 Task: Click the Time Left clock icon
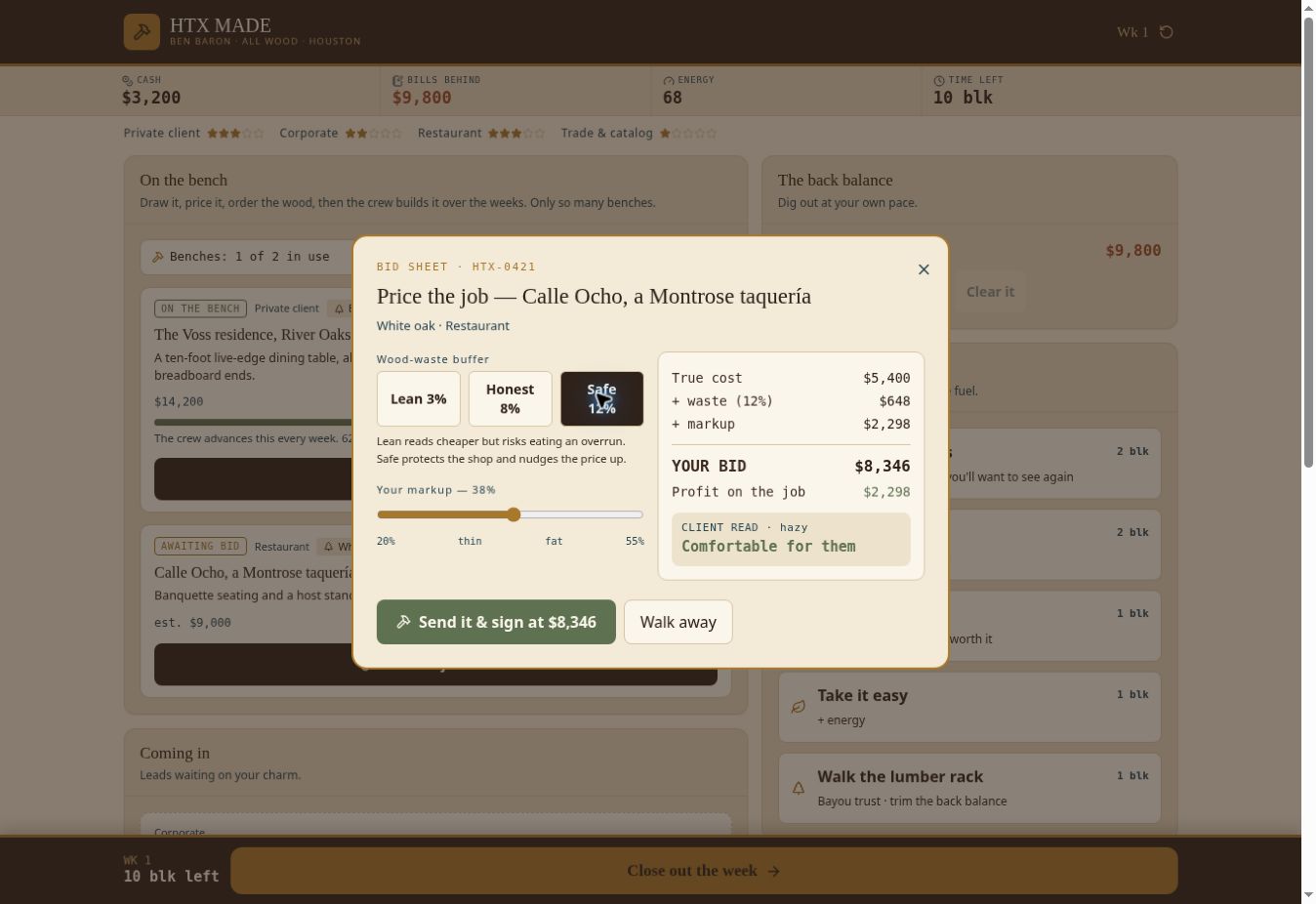click(939, 80)
